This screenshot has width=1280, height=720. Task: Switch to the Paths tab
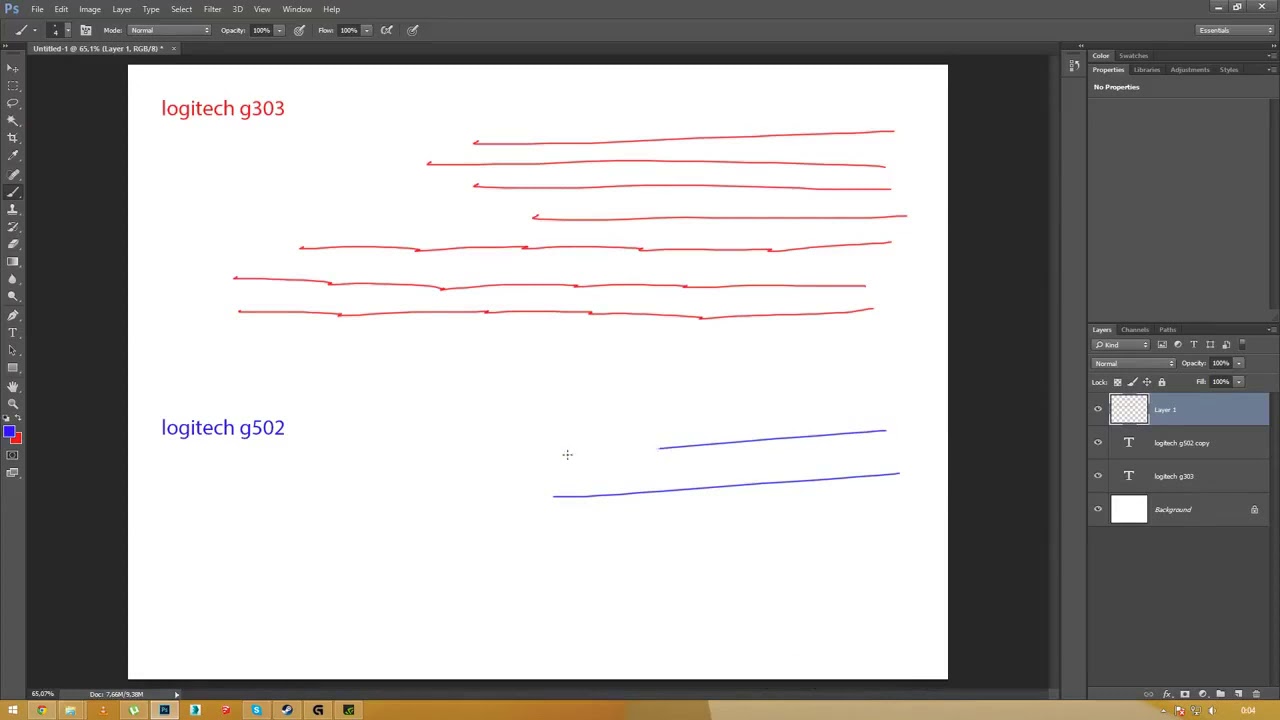[1168, 330]
